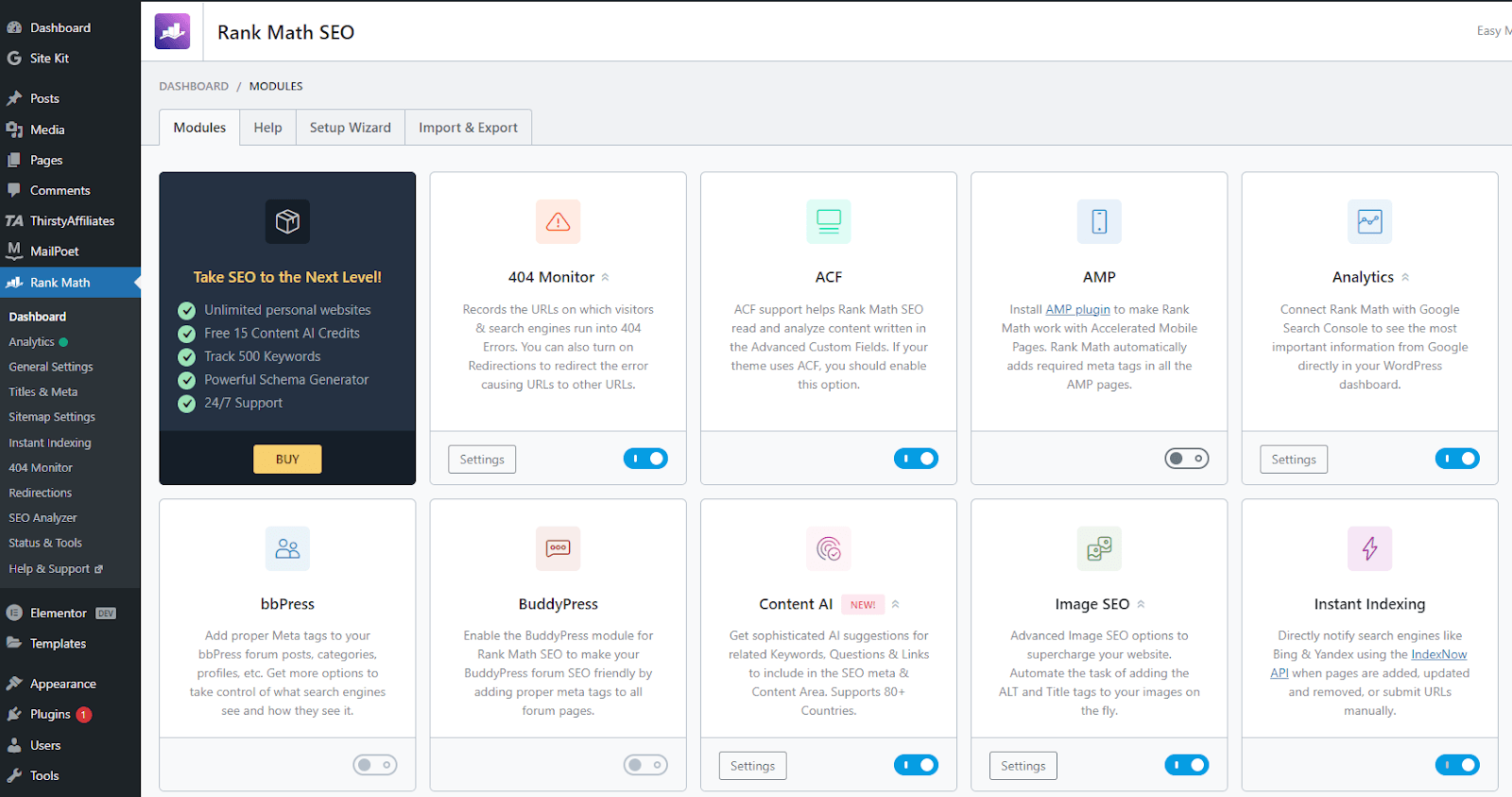Enable the bbPress module toggle
The image size is (1512, 797).
(375, 765)
